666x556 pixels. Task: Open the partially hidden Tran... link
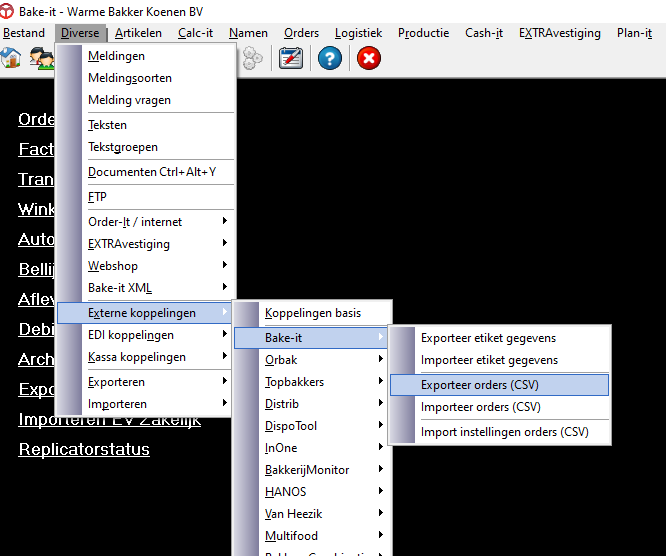36,179
